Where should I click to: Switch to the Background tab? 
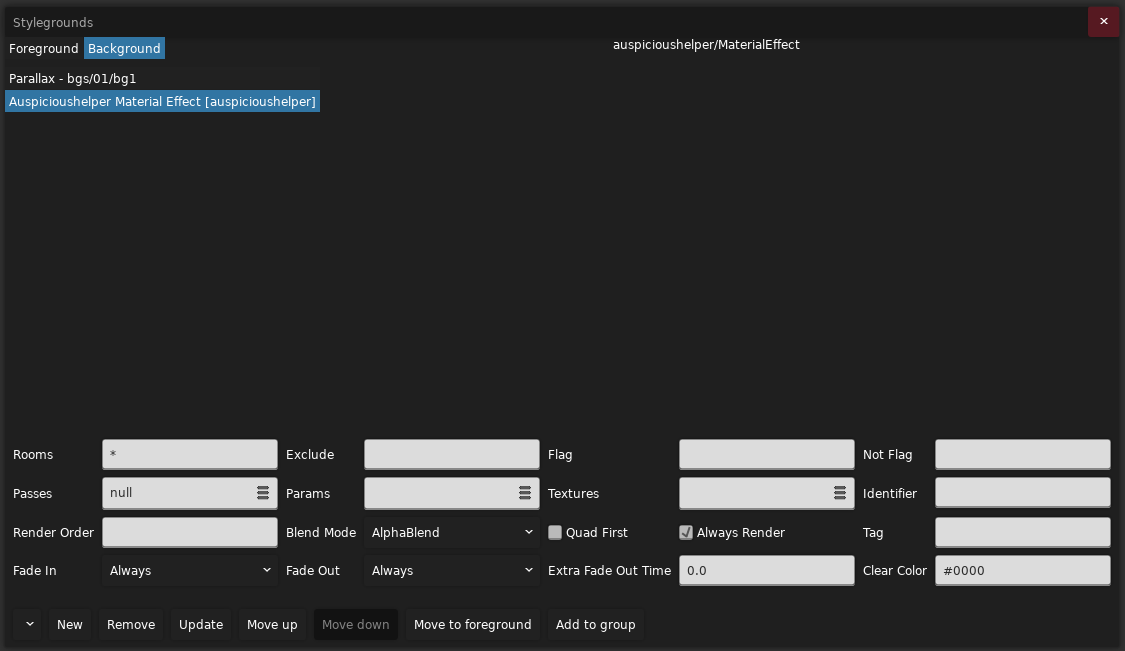coord(124,49)
